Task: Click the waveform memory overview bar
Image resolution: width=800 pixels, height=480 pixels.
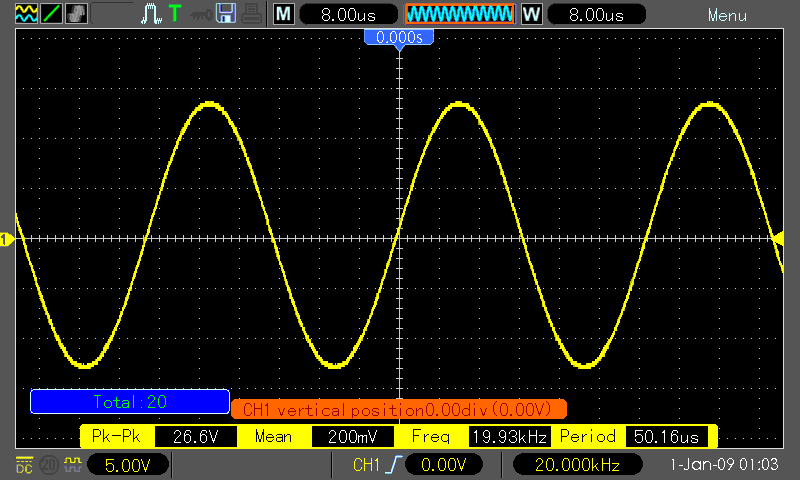Action: point(460,14)
